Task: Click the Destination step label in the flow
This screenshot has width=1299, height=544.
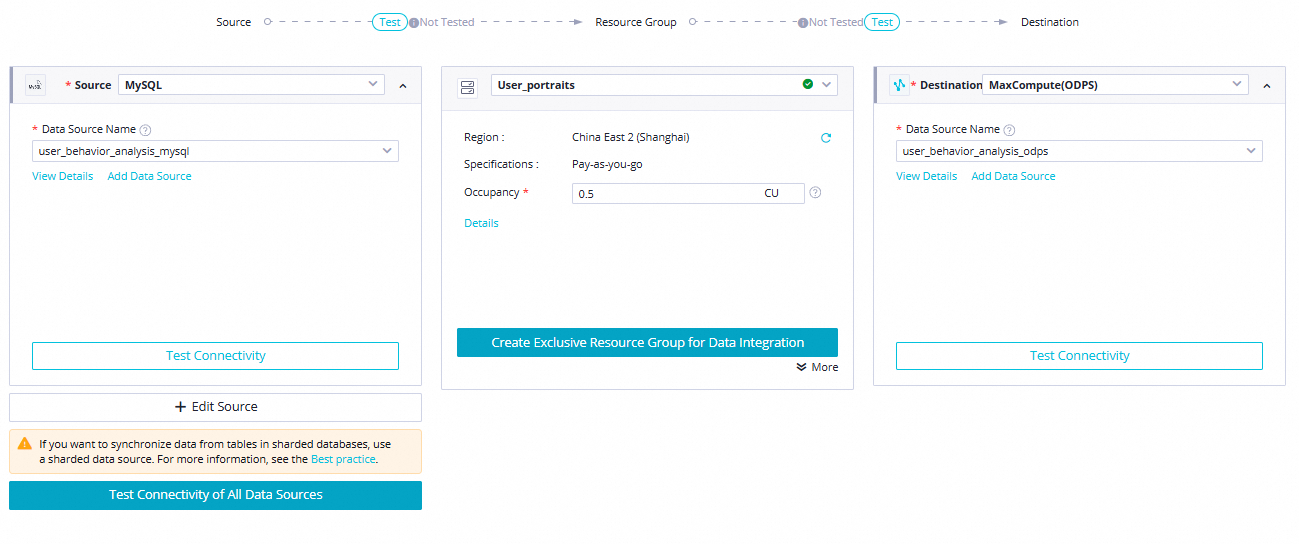Action: (1050, 22)
